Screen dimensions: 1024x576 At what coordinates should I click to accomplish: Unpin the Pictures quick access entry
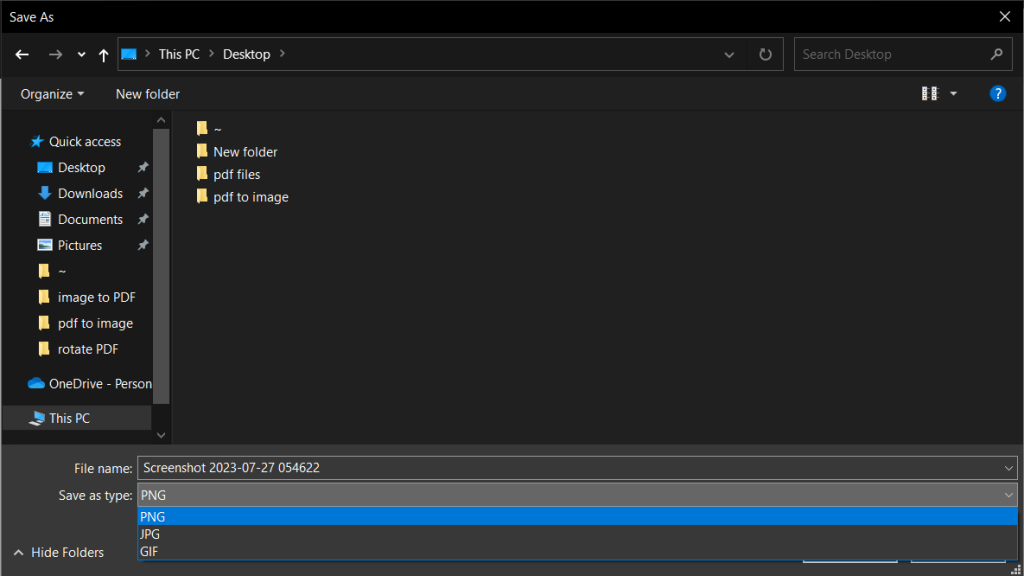tap(142, 245)
